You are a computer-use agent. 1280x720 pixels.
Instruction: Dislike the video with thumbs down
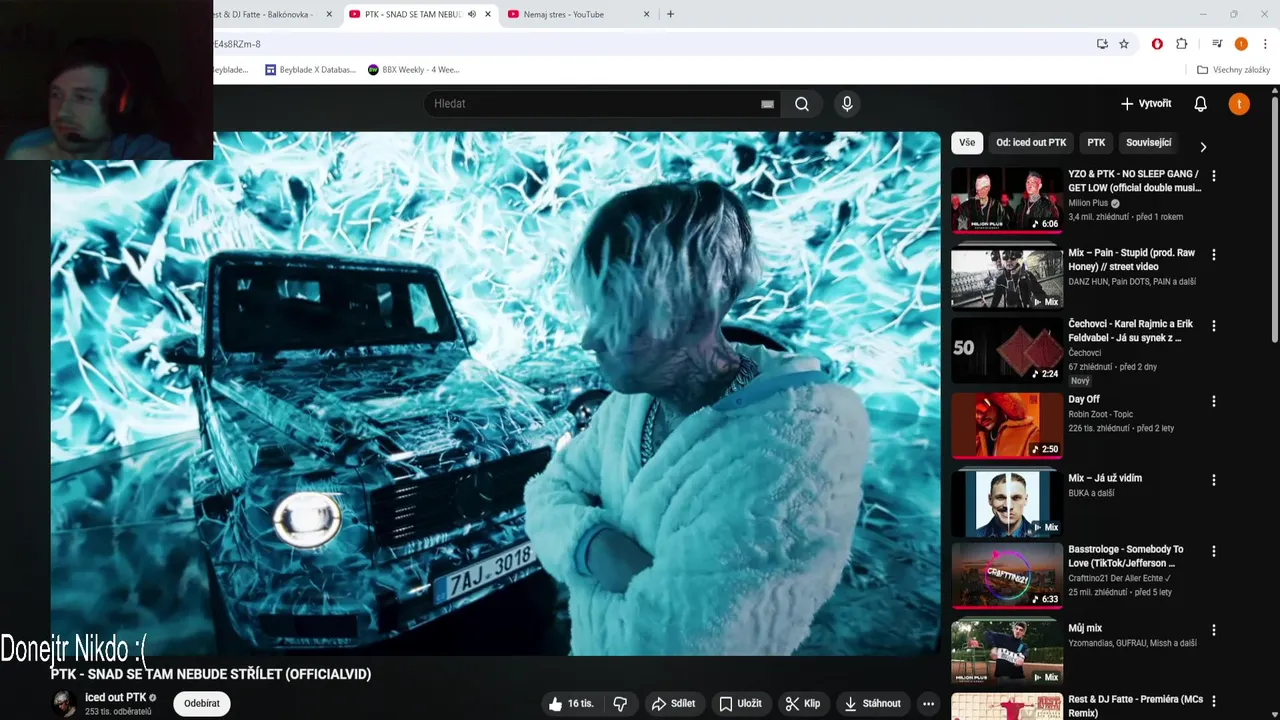(620, 704)
